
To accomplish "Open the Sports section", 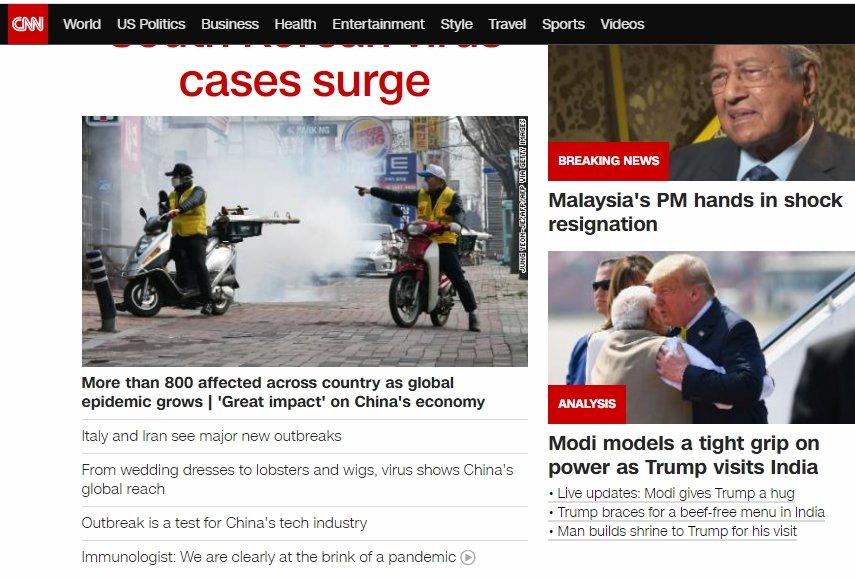I will [x=563, y=24].
